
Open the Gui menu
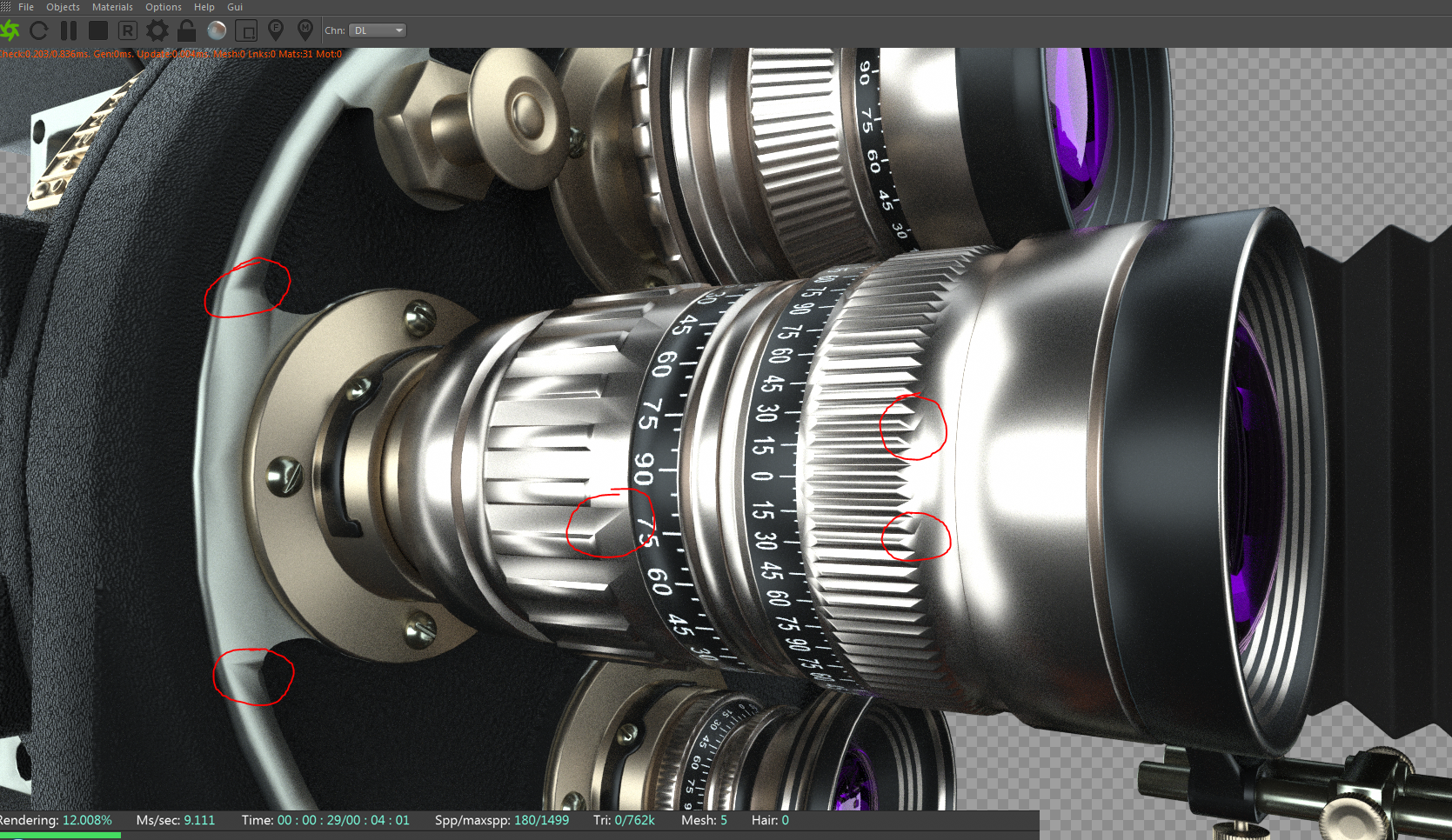tap(235, 7)
